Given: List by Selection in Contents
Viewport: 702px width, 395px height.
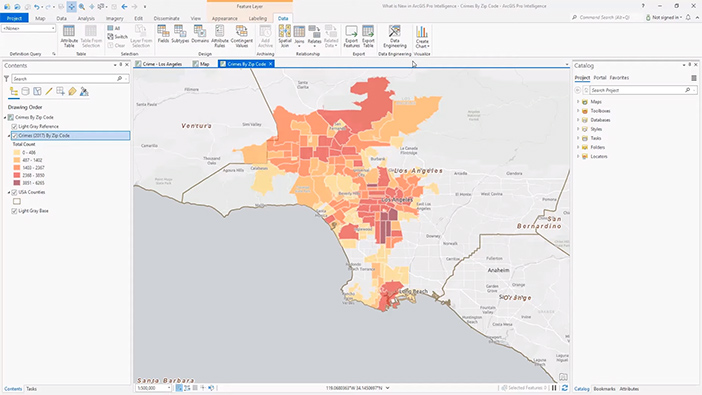Looking at the screenshot, I should [x=37, y=92].
